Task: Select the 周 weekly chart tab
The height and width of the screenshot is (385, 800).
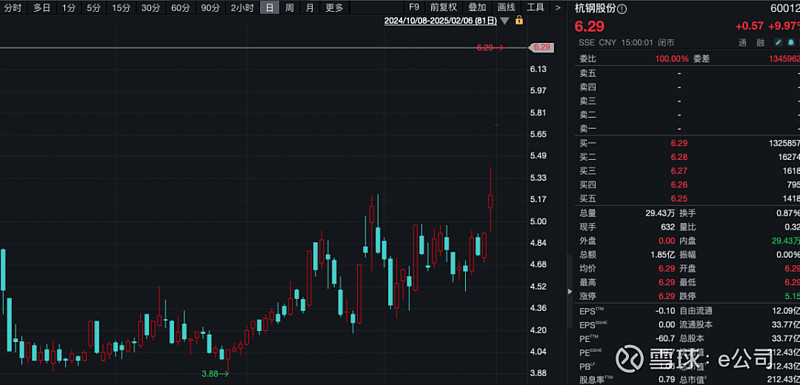Action: (289, 8)
